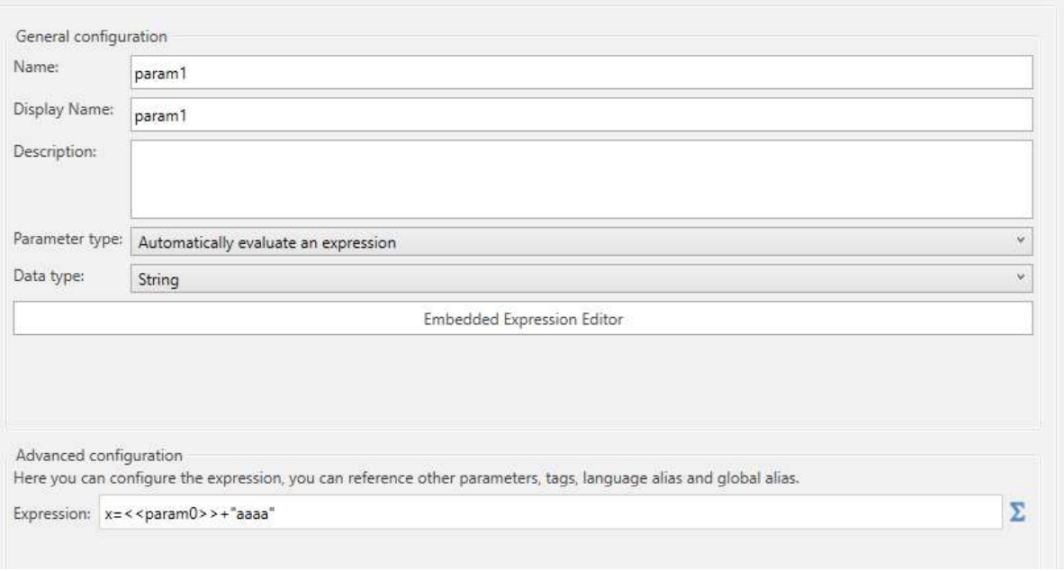Expand the Data type dropdown arrow

1020,277
